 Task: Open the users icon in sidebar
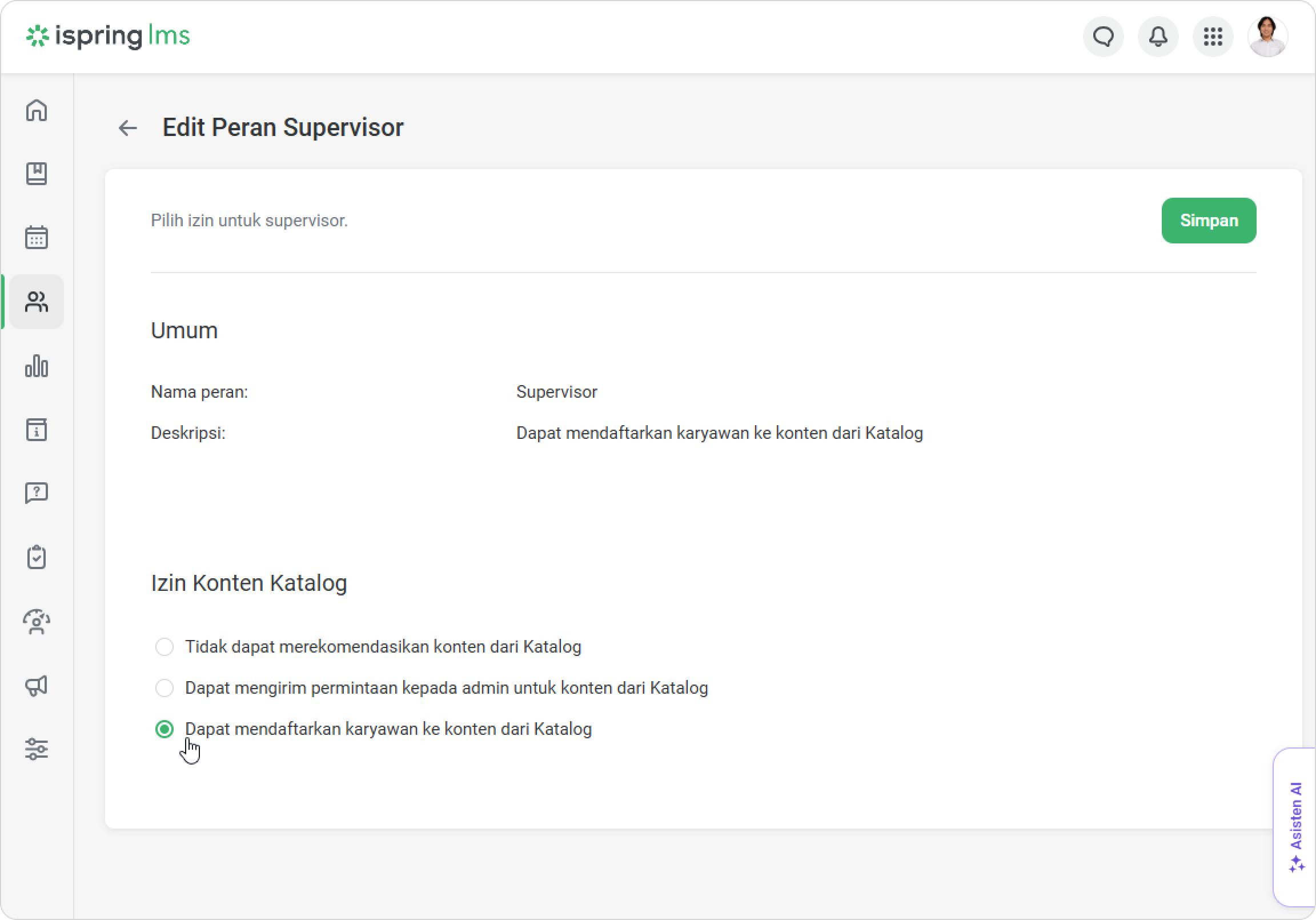(x=37, y=302)
